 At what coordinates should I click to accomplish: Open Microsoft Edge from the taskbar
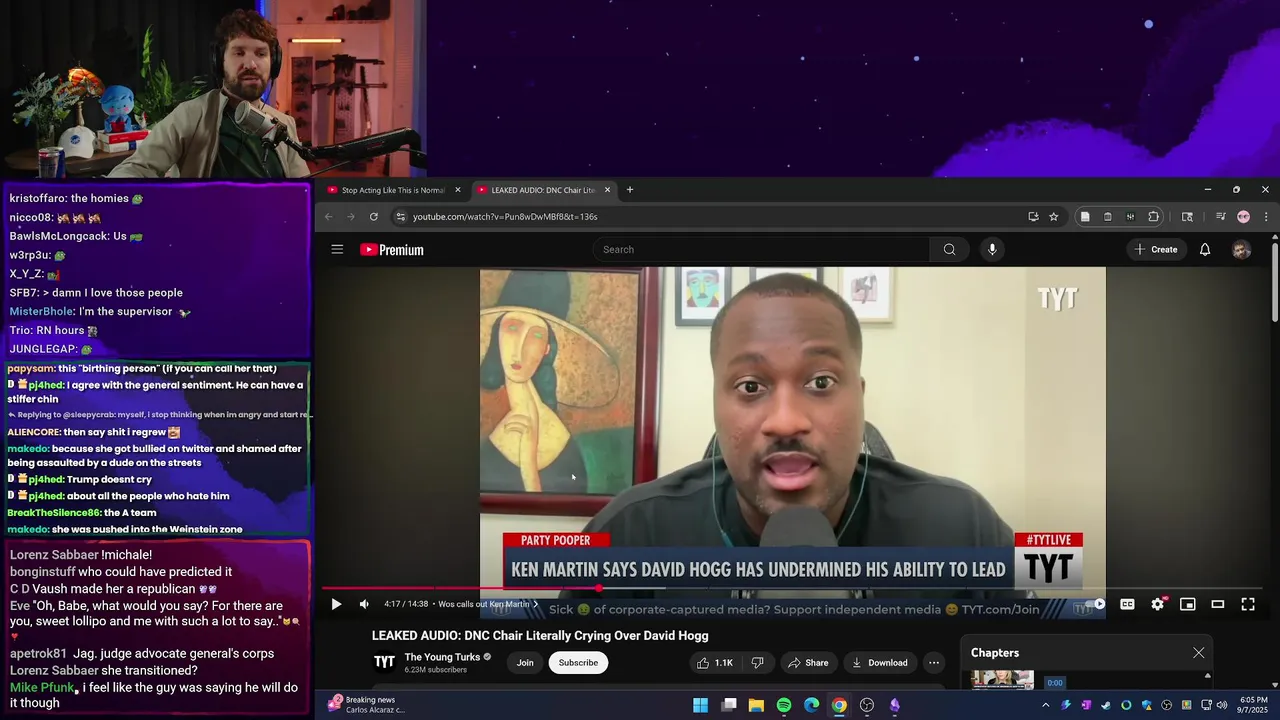(x=811, y=705)
